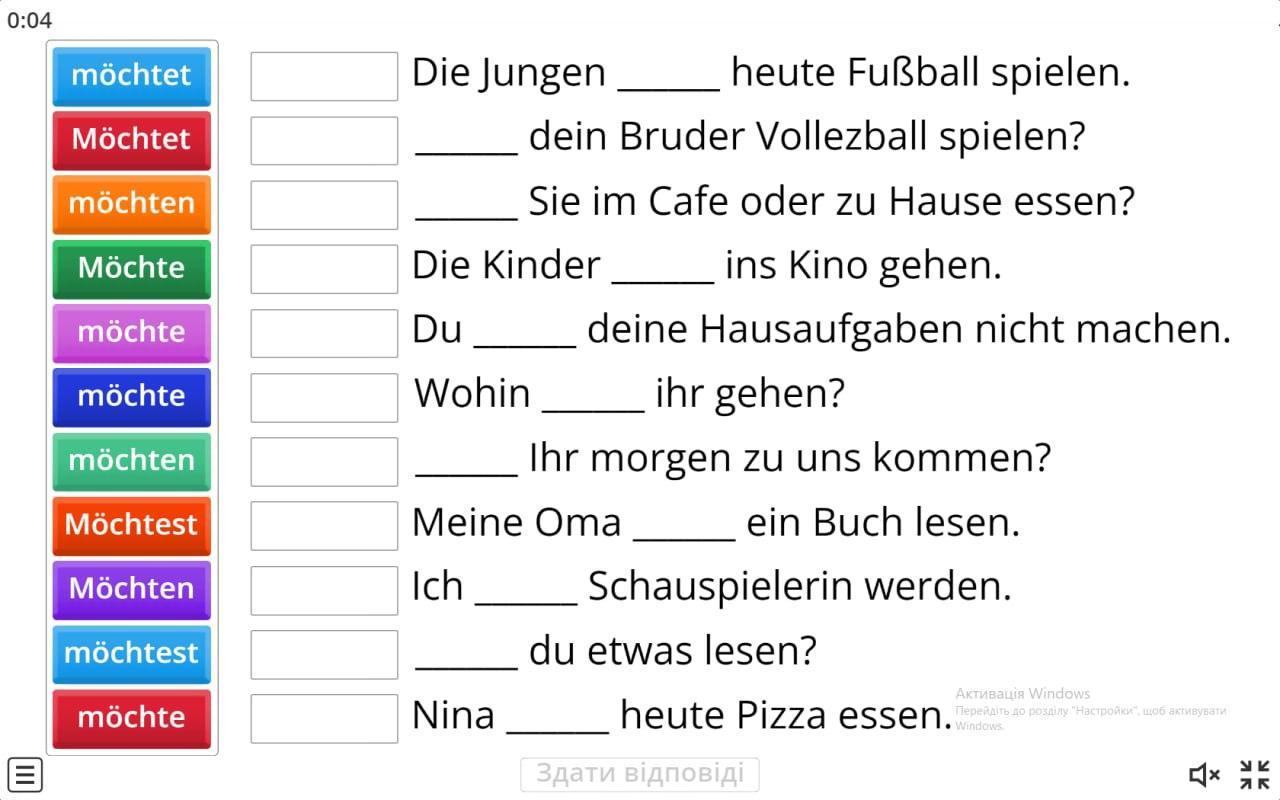
Task: Select the orange 'möchten' tile
Action: coord(132,204)
